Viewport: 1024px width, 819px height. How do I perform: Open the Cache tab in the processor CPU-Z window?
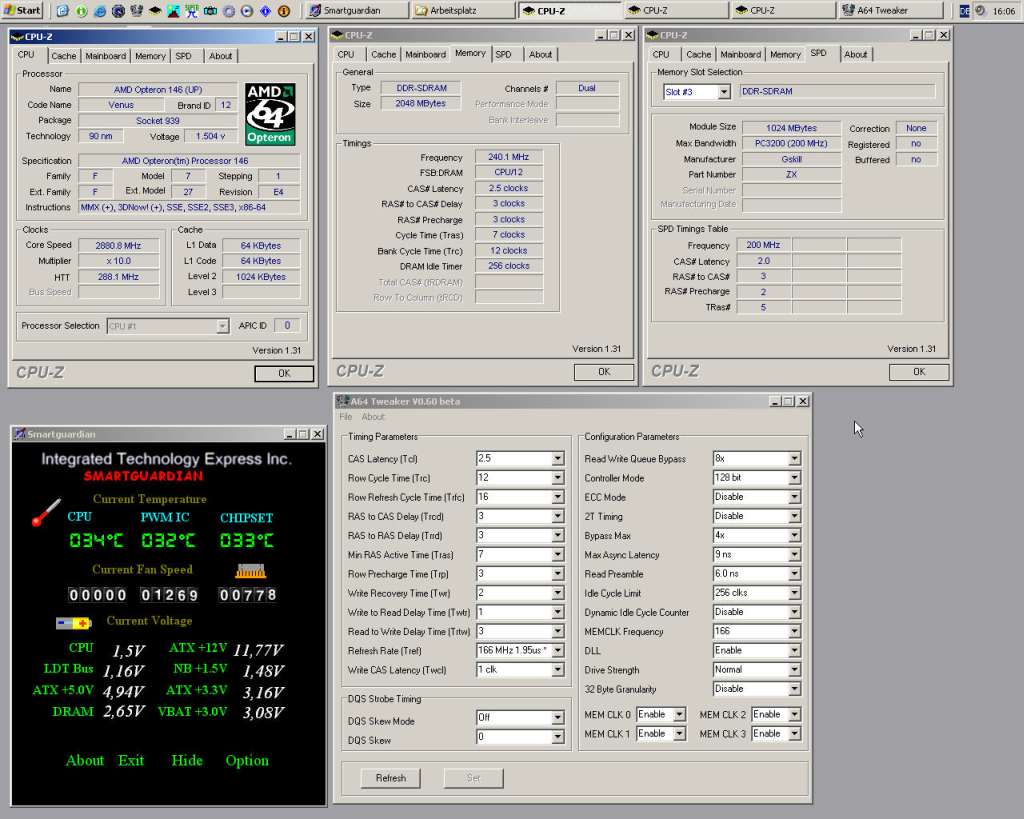(63, 56)
